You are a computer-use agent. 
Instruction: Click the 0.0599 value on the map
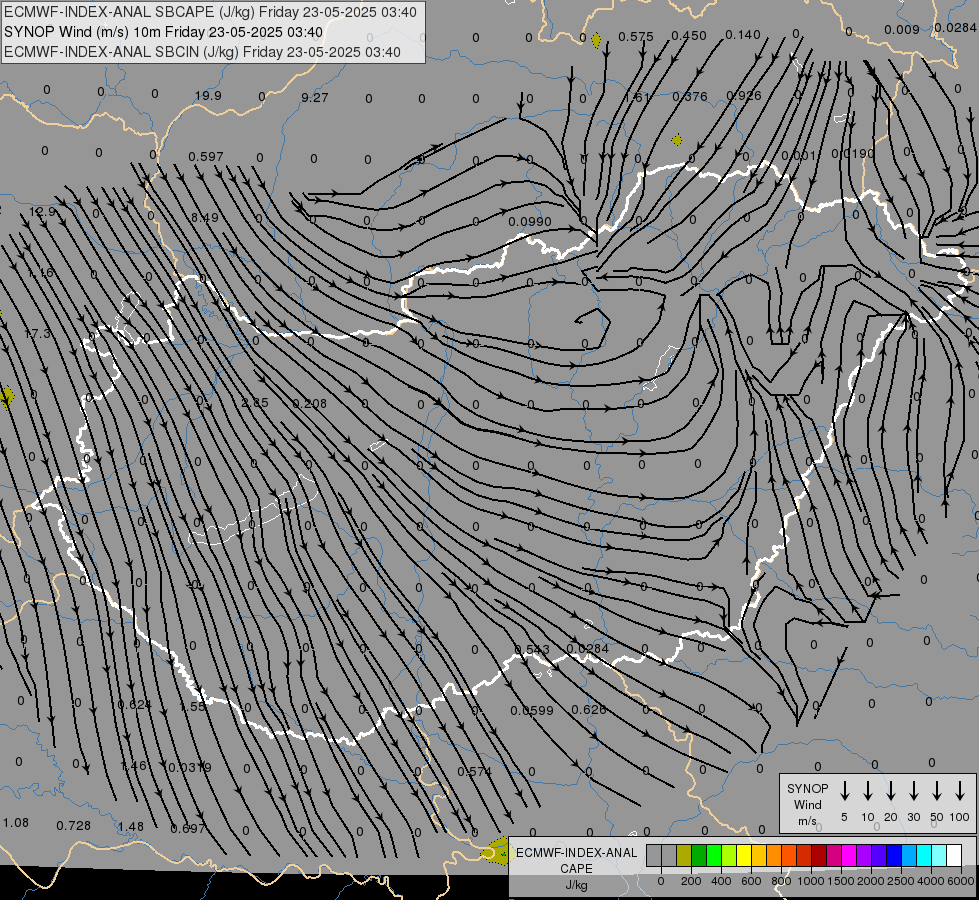coord(531,710)
